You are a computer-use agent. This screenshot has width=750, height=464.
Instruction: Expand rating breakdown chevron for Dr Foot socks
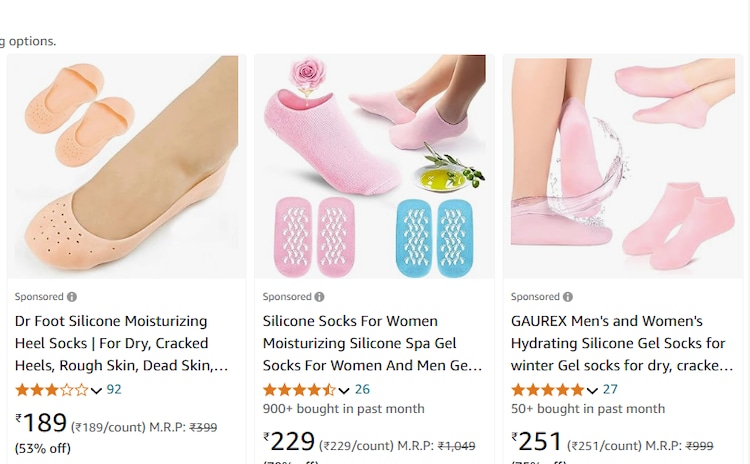point(97,390)
